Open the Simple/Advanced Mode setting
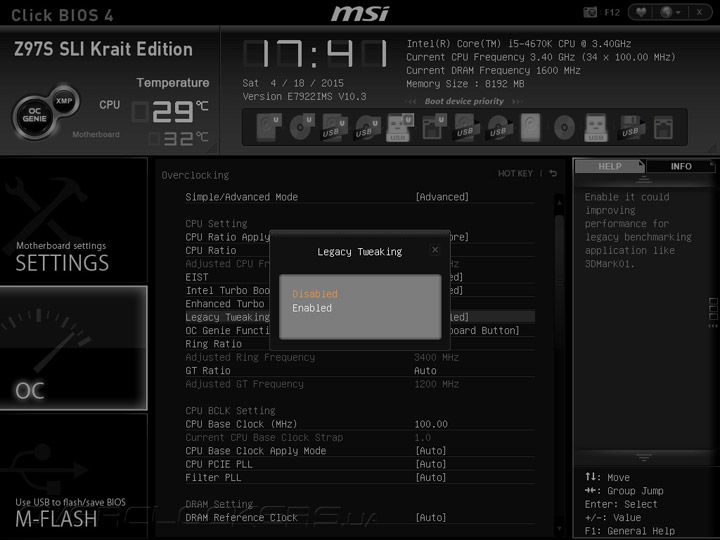This screenshot has height=540, width=720. pyautogui.click(x=360, y=197)
